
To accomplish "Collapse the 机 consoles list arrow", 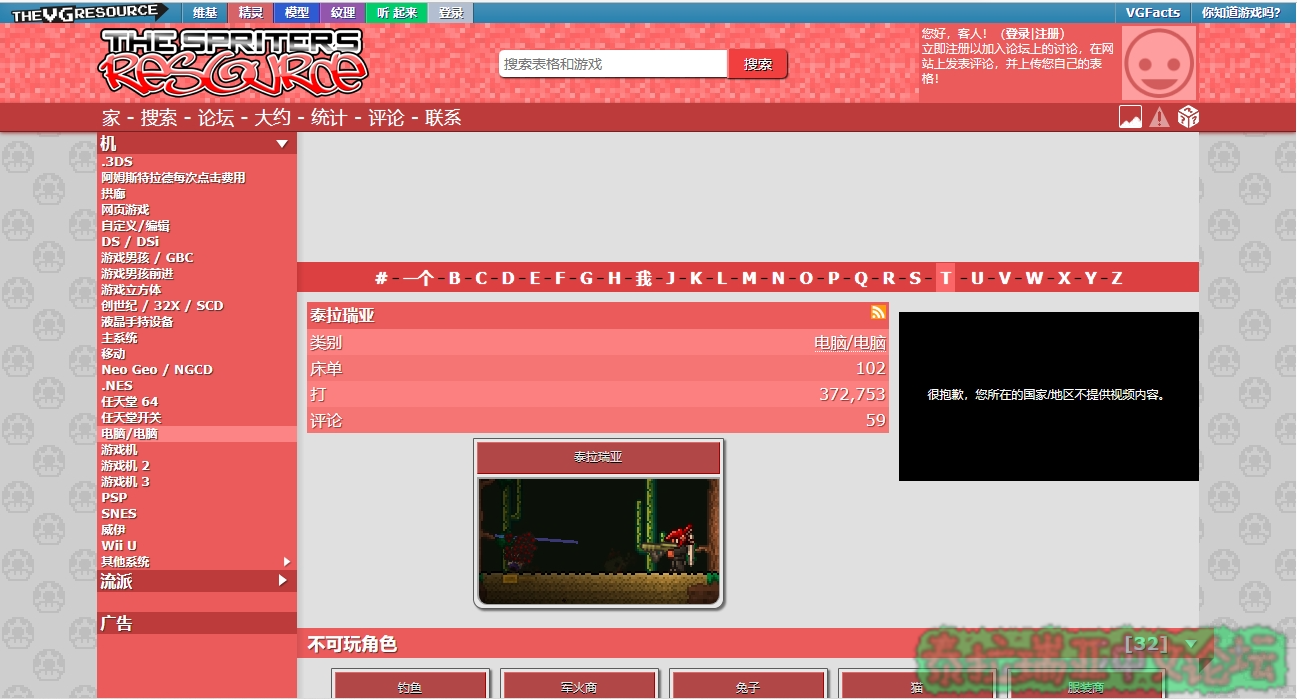I will click(282, 144).
